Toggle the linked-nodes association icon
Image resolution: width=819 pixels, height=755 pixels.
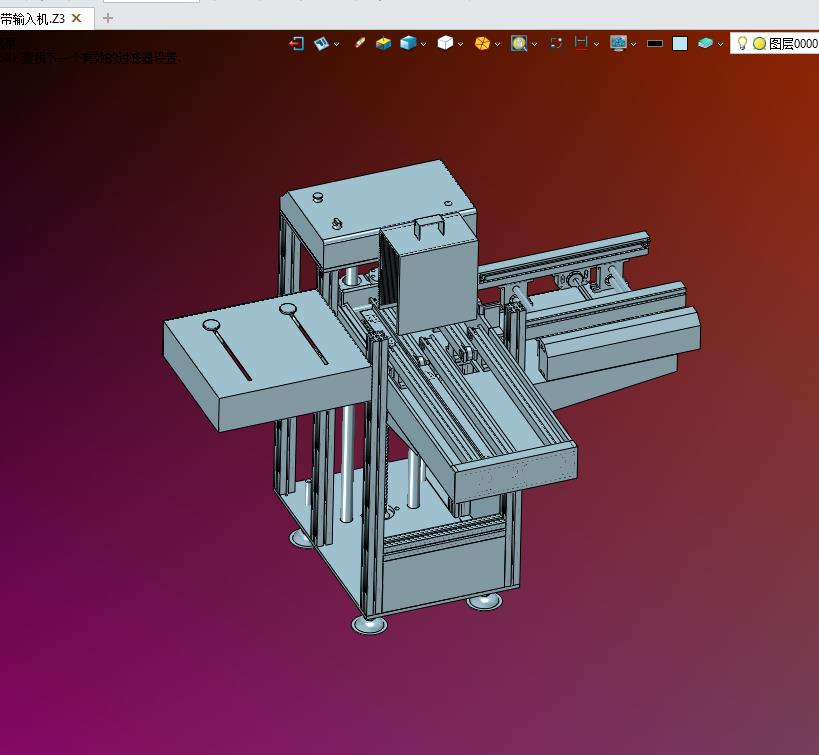[x=556, y=43]
